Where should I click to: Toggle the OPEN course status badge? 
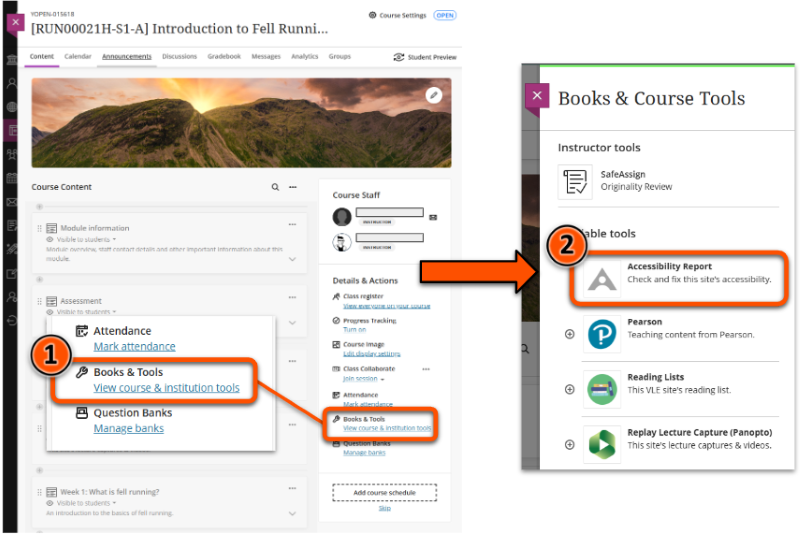pyautogui.click(x=445, y=16)
